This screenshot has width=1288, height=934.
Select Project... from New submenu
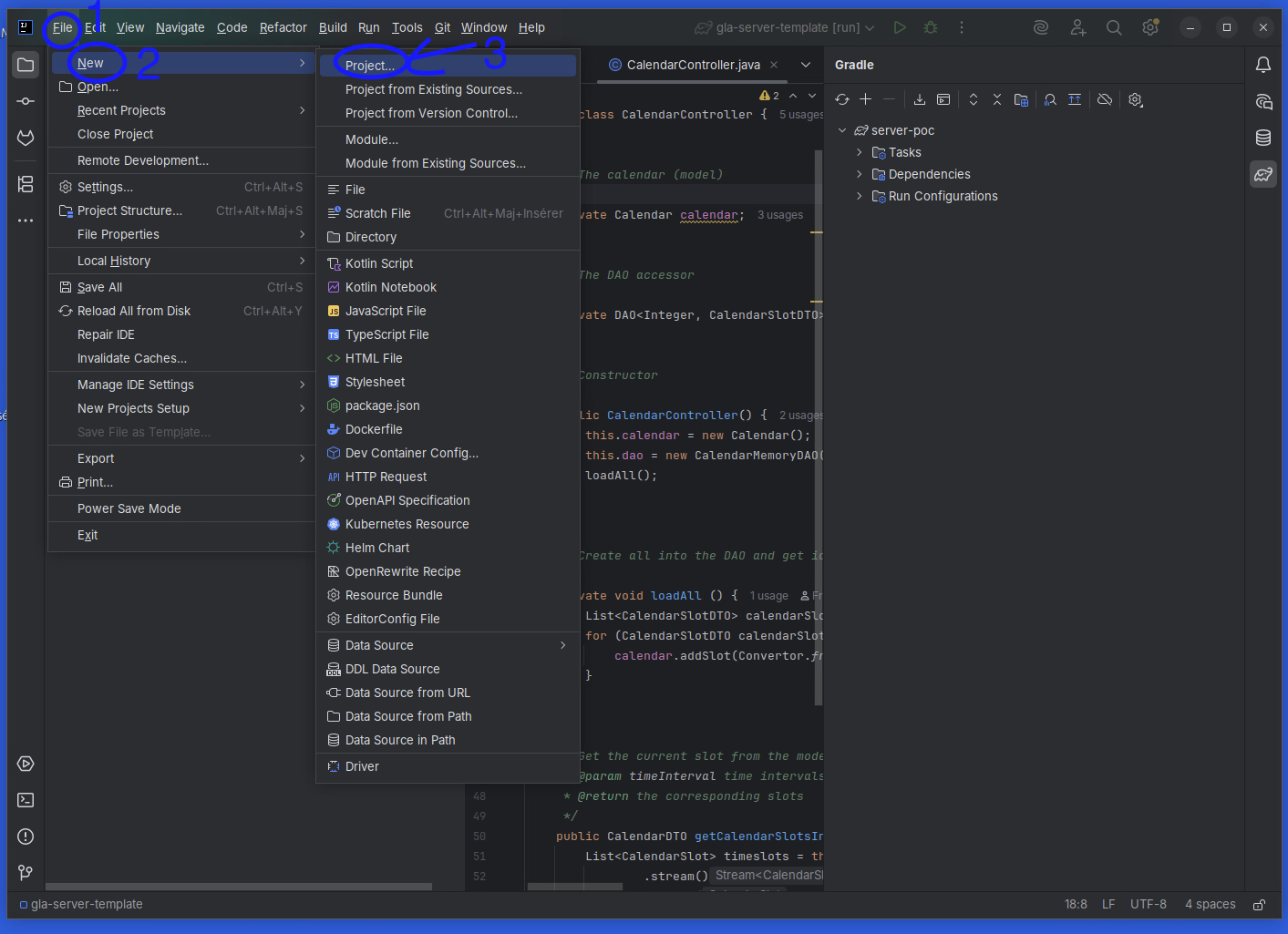(370, 66)
